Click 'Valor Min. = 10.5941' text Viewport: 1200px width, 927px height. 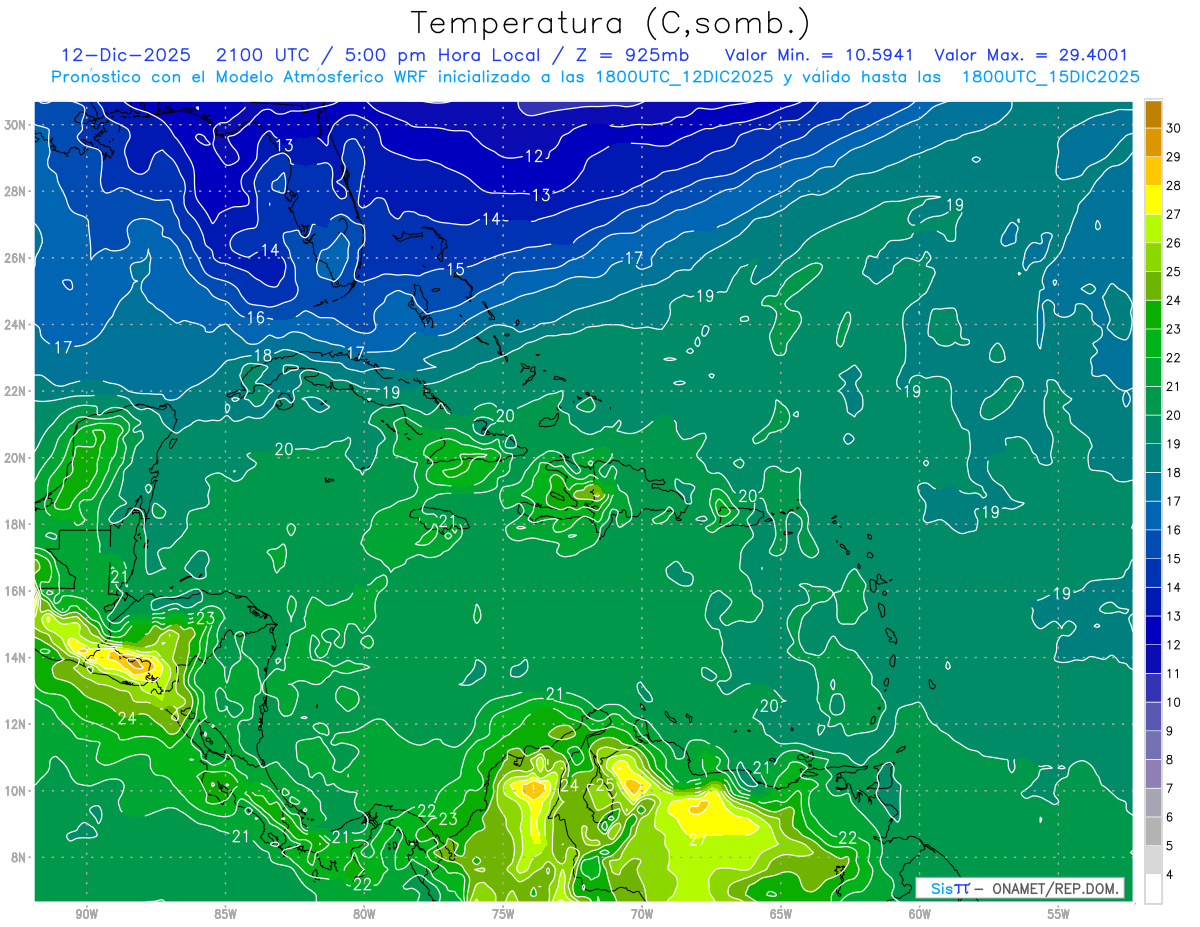coord(819,55)
